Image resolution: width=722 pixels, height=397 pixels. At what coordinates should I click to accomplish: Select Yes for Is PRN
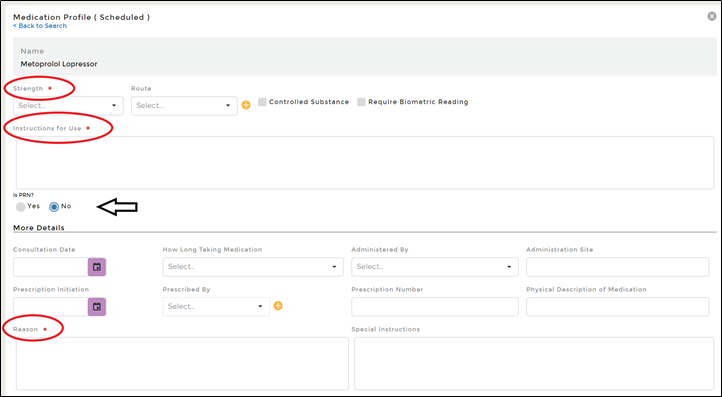pos(21,207)
